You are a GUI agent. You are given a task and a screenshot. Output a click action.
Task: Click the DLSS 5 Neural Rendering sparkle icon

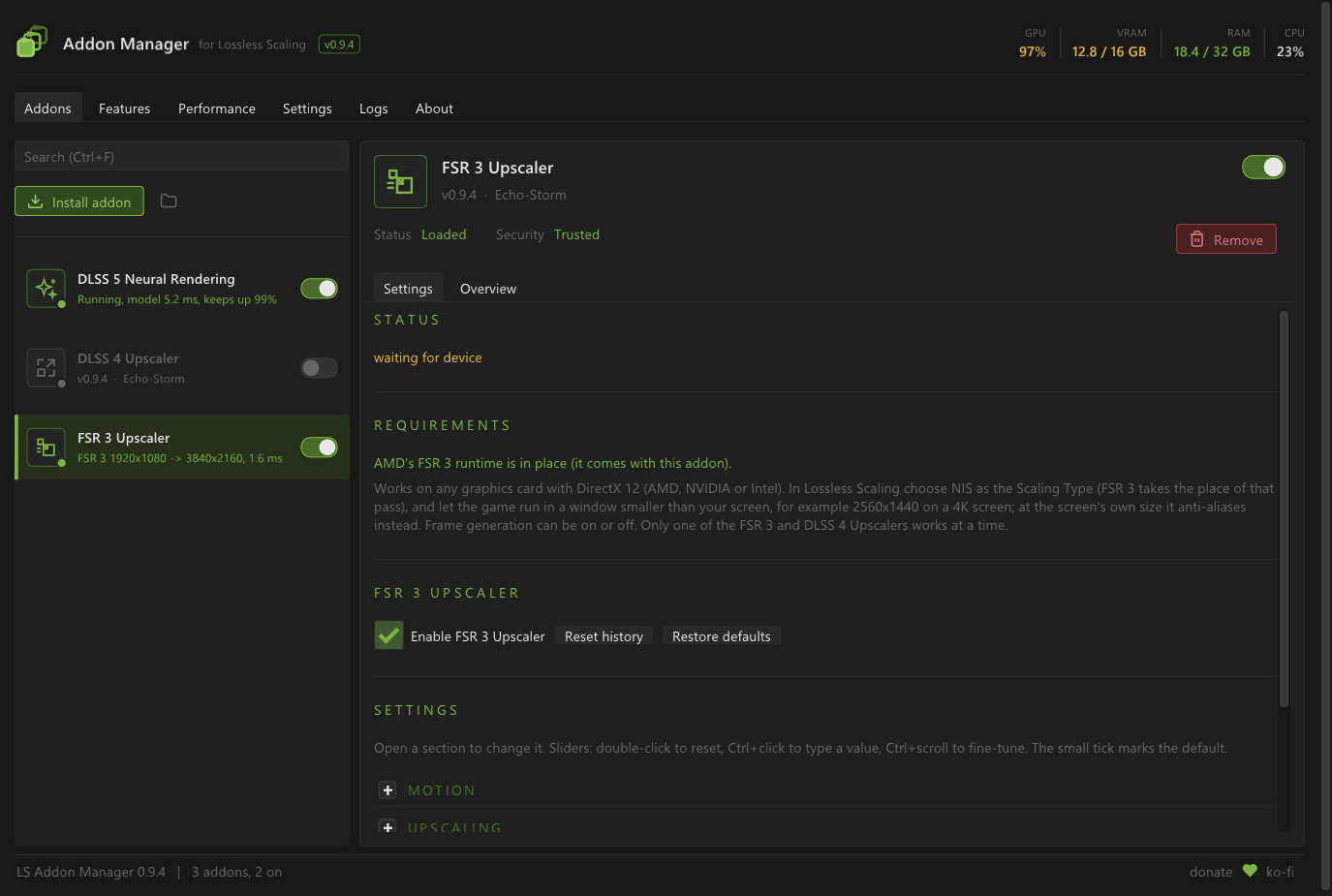point(46,288)
